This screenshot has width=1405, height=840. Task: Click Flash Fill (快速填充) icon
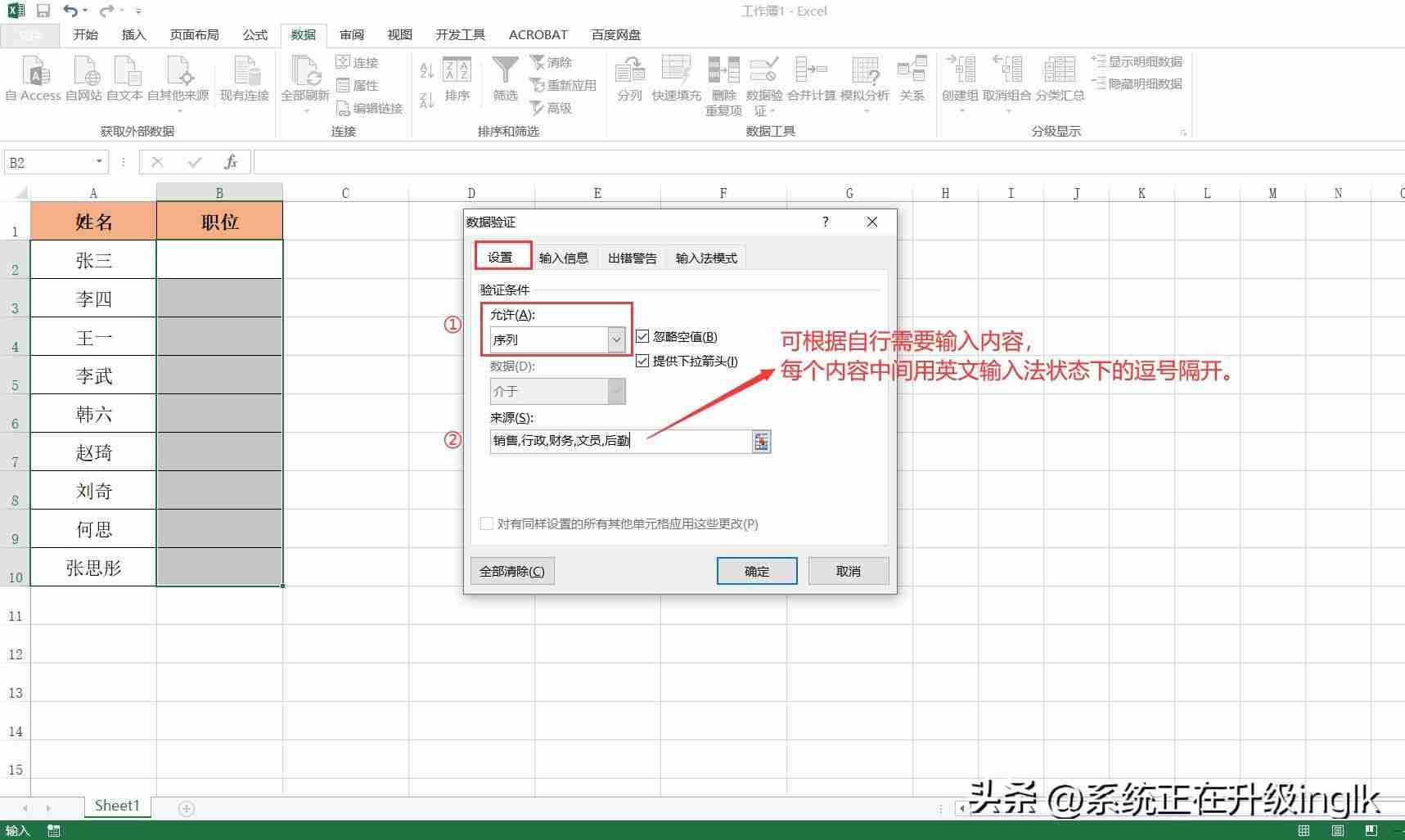click(x=677, y=79)
